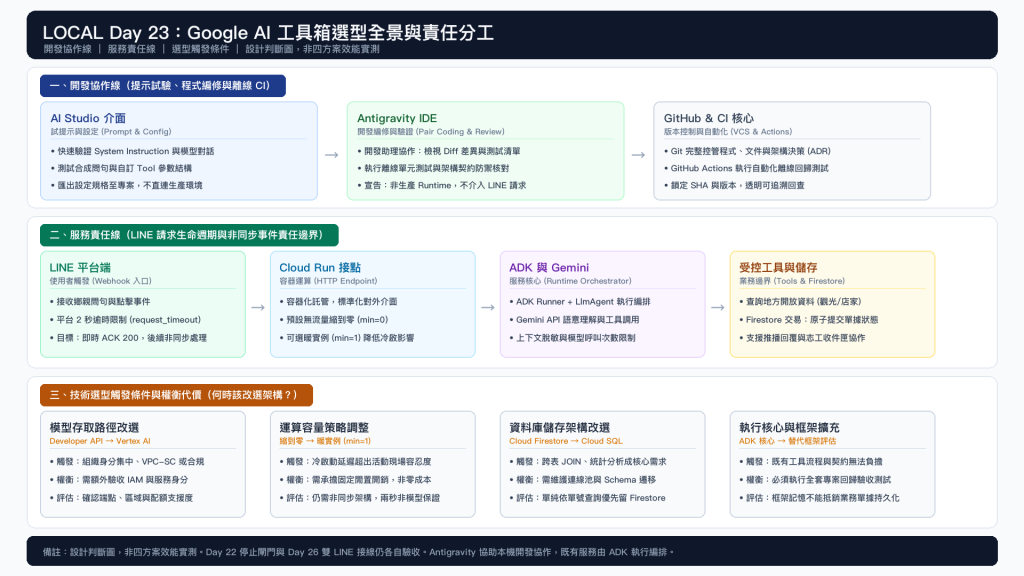Image resolution: width=1024 pixels, height=576 pixels.
Task: Click bullet '開發助理協作：檢視 Diff 差異與測試清單'
Action: (x=439, y=151)
